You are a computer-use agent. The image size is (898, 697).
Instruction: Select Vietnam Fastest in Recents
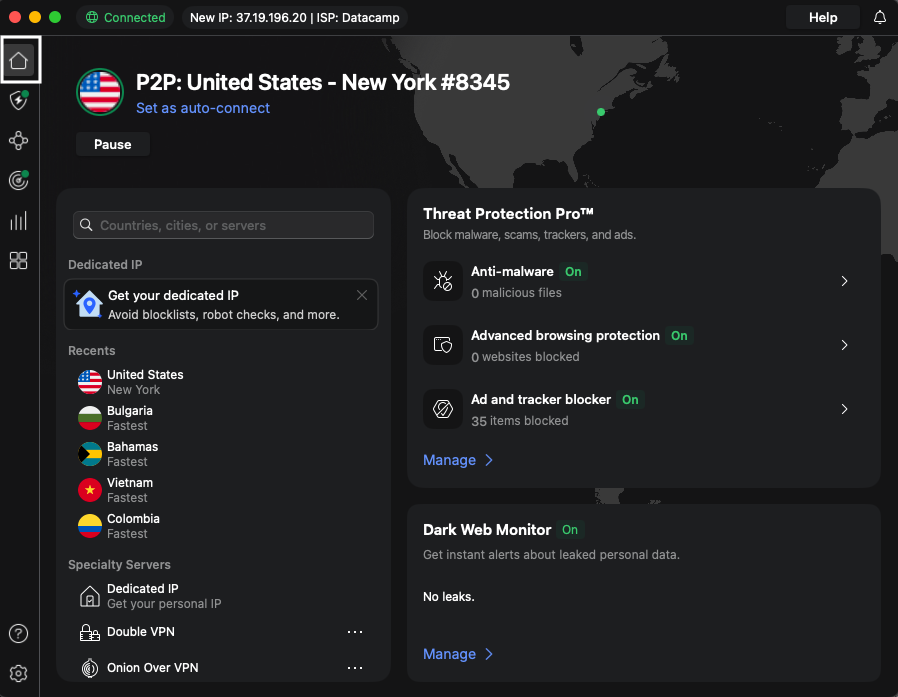(222, 490)
